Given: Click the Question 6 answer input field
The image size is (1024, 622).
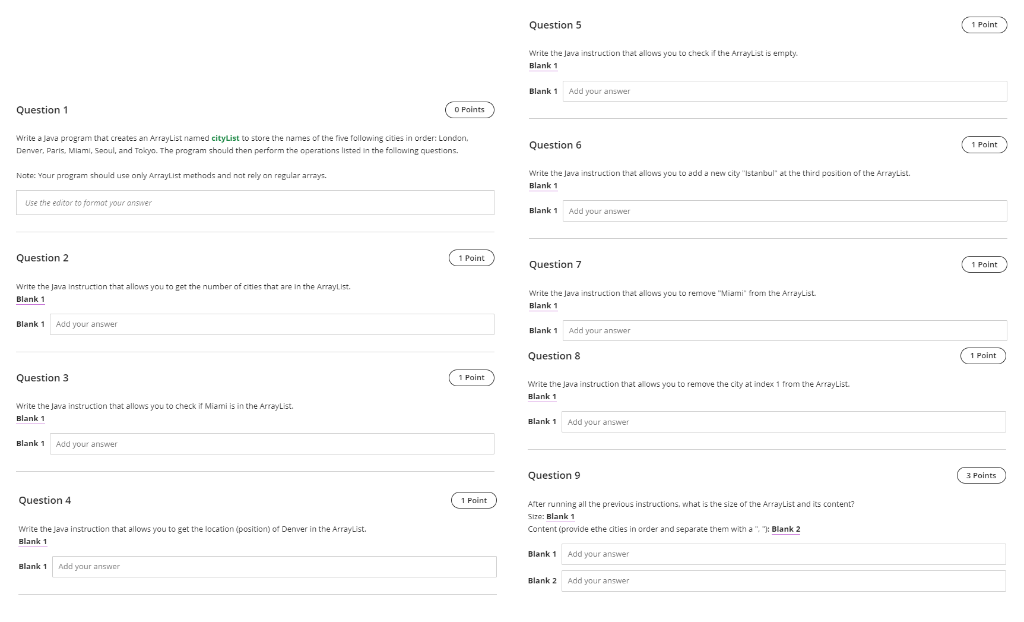Looking at the screenshot, I should (x=785, y=210).
